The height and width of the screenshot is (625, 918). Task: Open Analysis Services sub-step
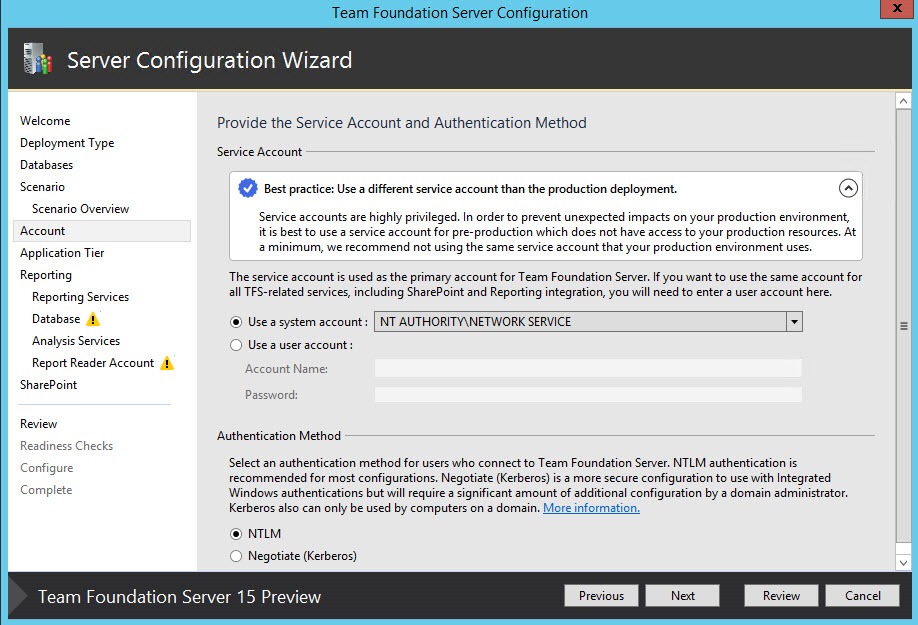(76, 341)
